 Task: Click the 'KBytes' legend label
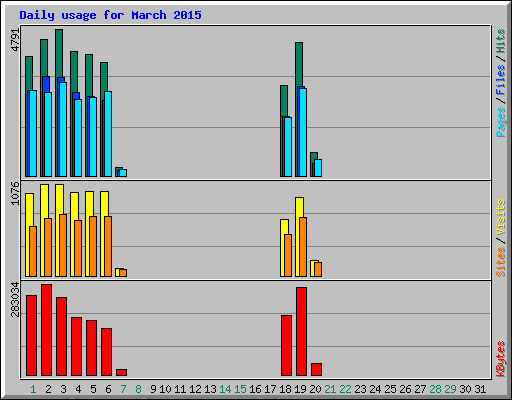tap(501, 359)
